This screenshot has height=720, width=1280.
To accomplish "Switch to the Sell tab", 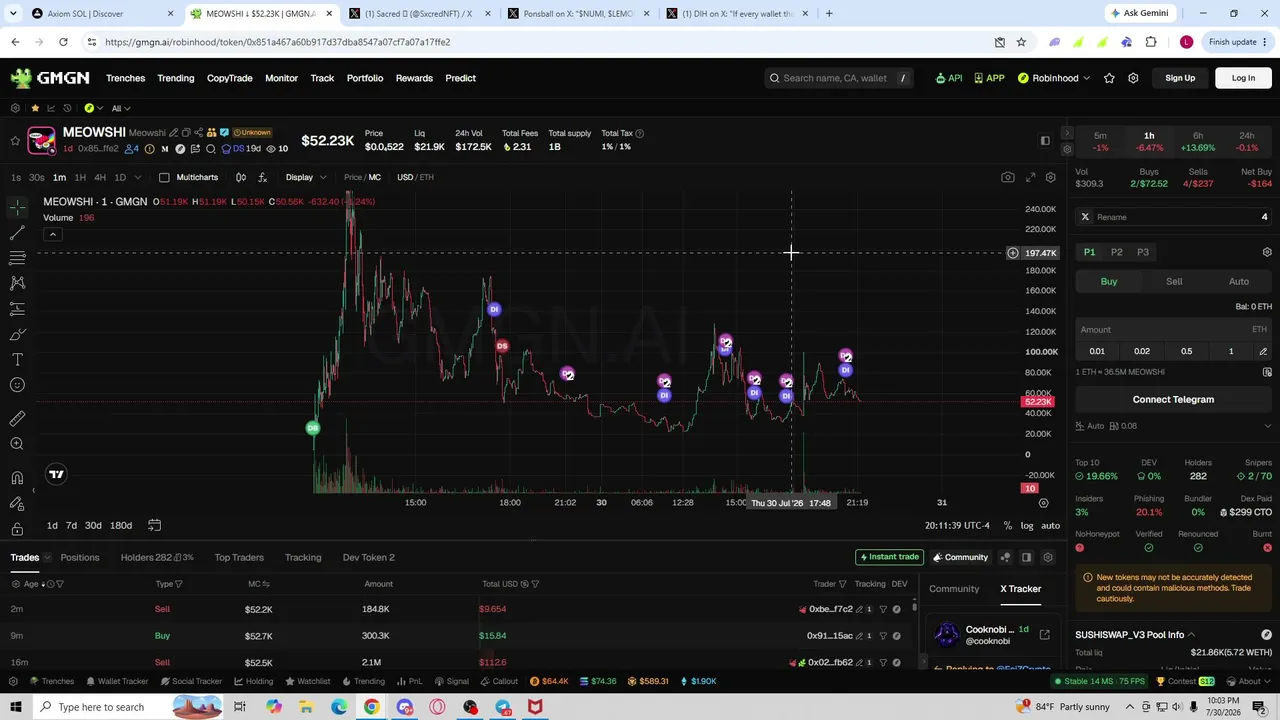I will (x=1174, y=281).
